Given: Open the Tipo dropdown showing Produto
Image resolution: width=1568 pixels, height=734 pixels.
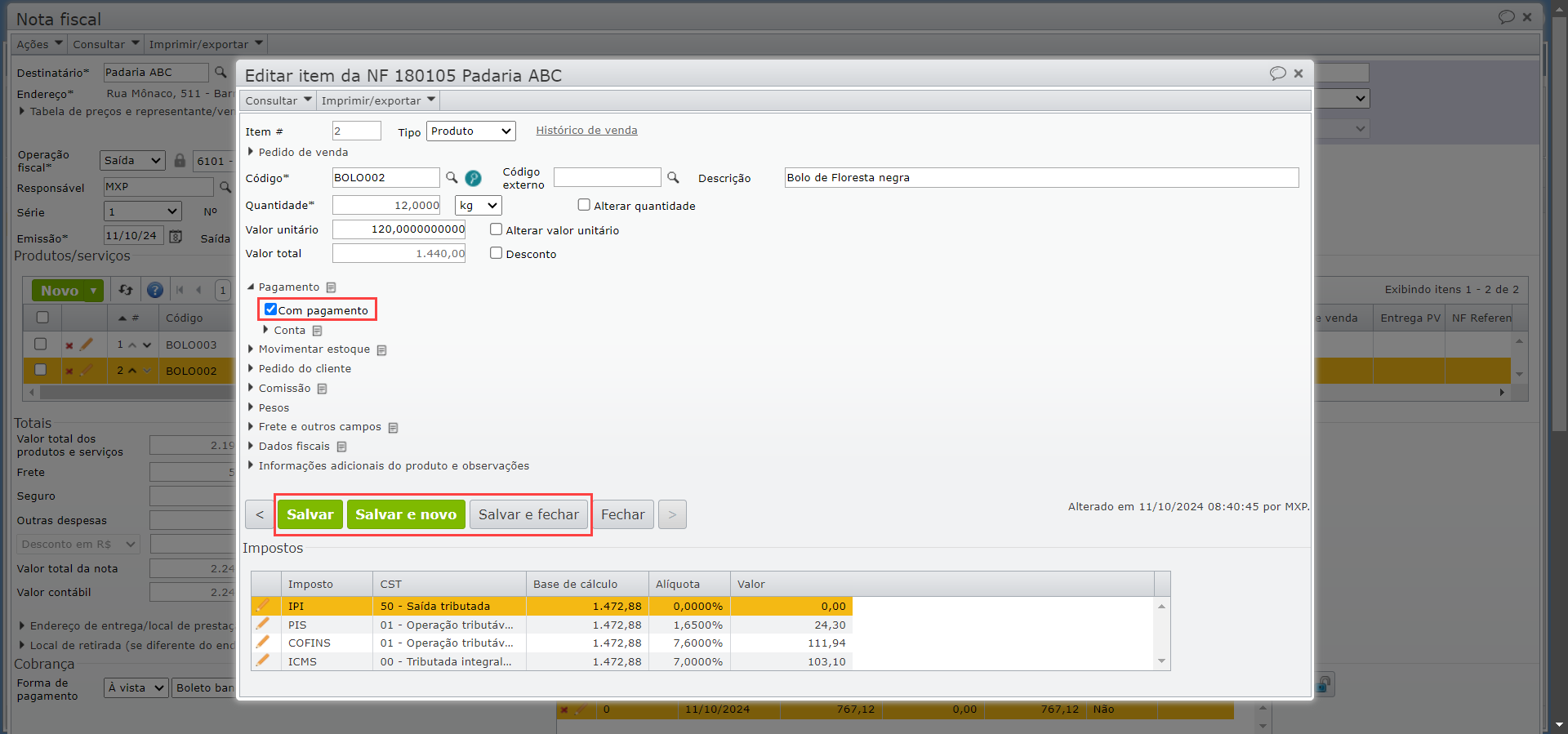Looking at the screenshot, I should (x=471, y=131).
